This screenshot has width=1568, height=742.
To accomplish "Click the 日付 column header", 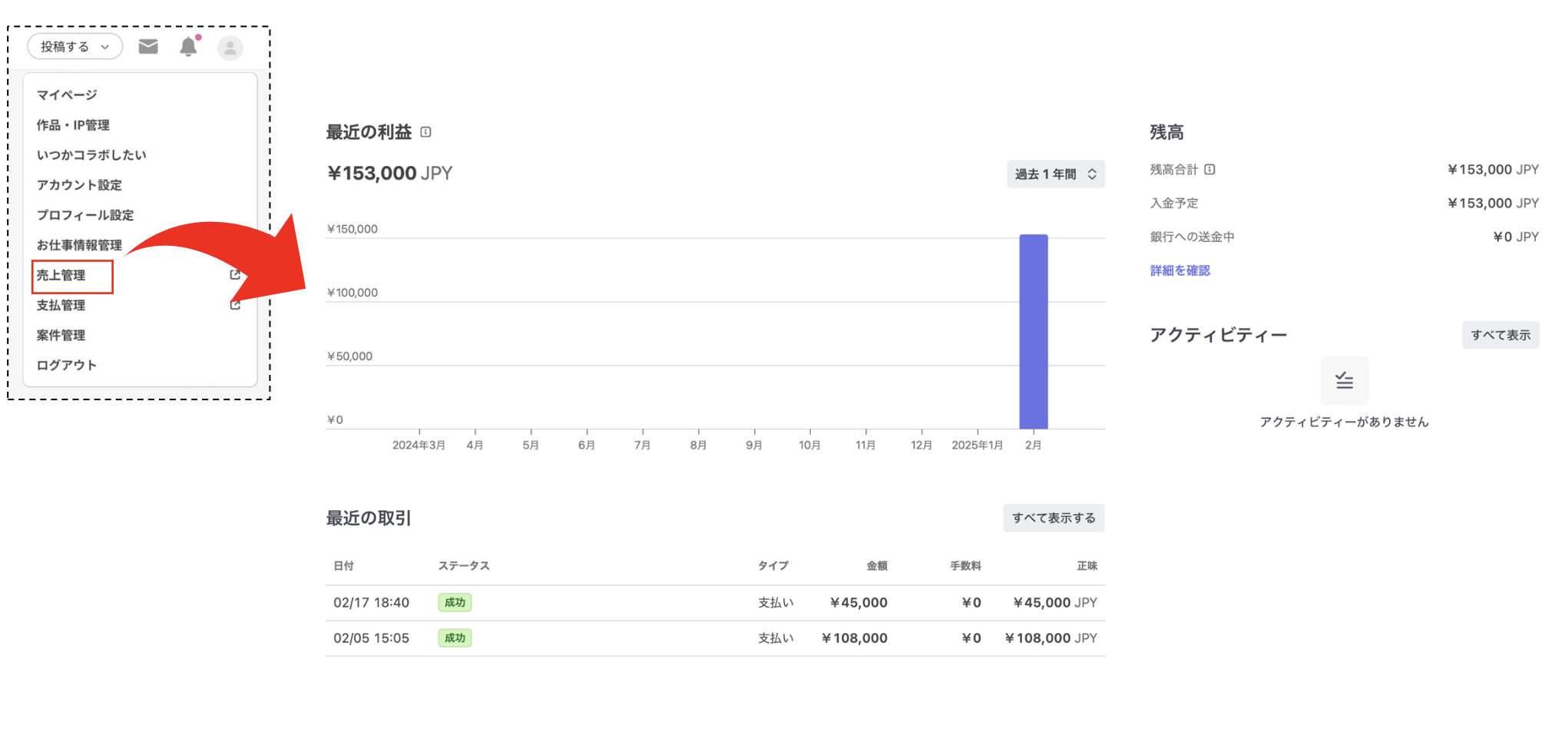I will [343, 565].
